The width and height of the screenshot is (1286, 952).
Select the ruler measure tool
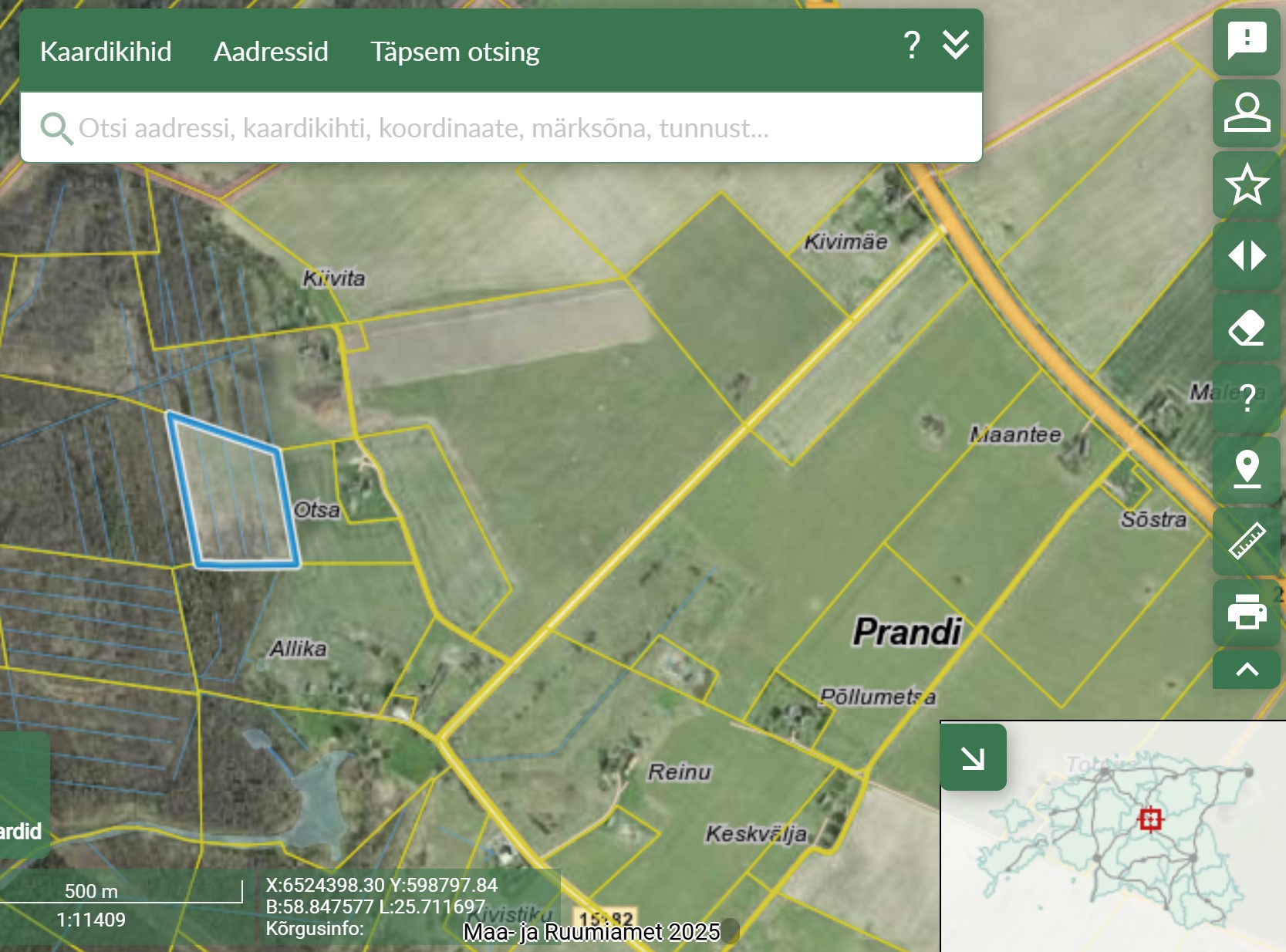[x=1246, y=541]
